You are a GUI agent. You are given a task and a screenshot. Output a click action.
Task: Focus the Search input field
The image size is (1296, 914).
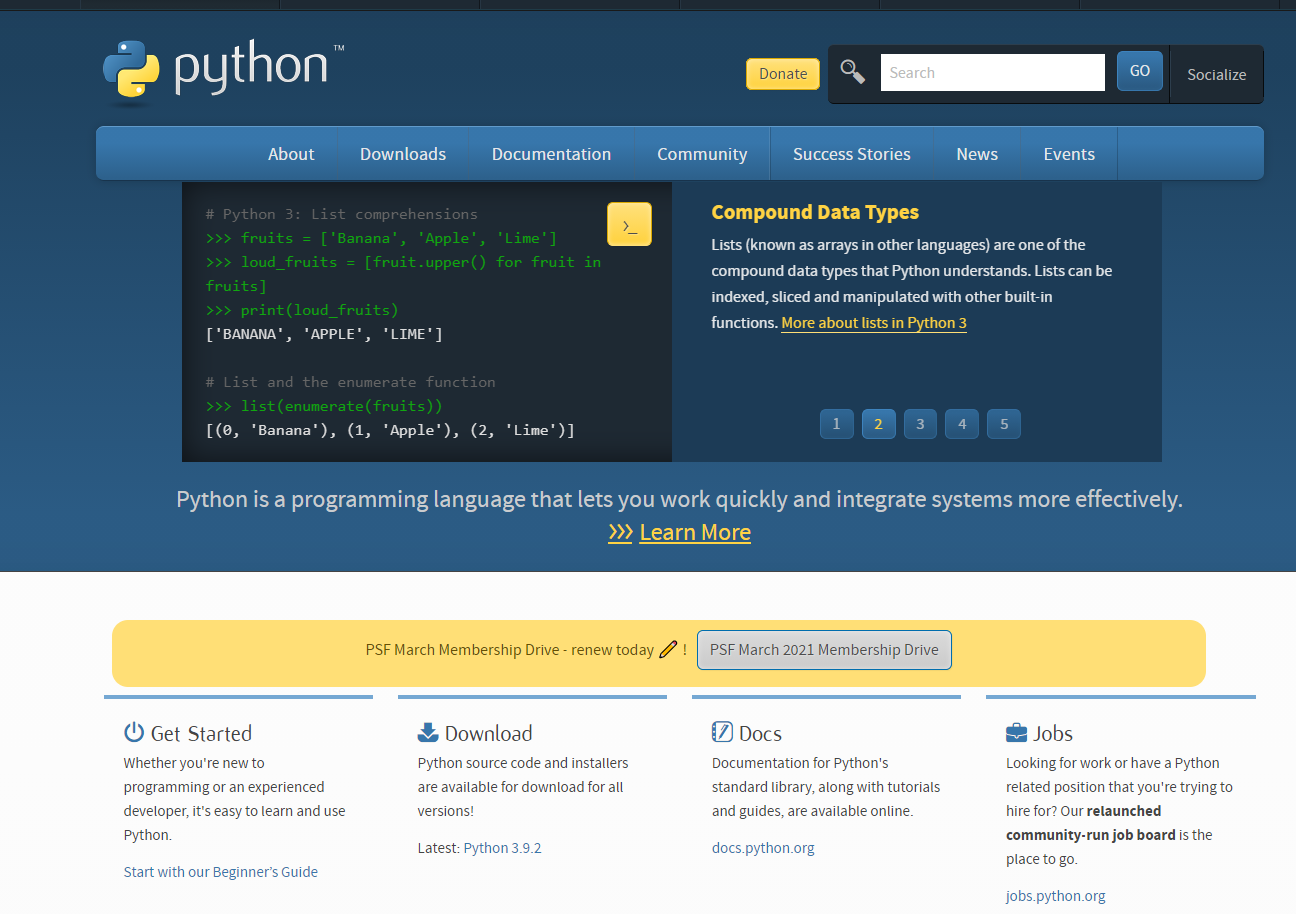[992, 72]
